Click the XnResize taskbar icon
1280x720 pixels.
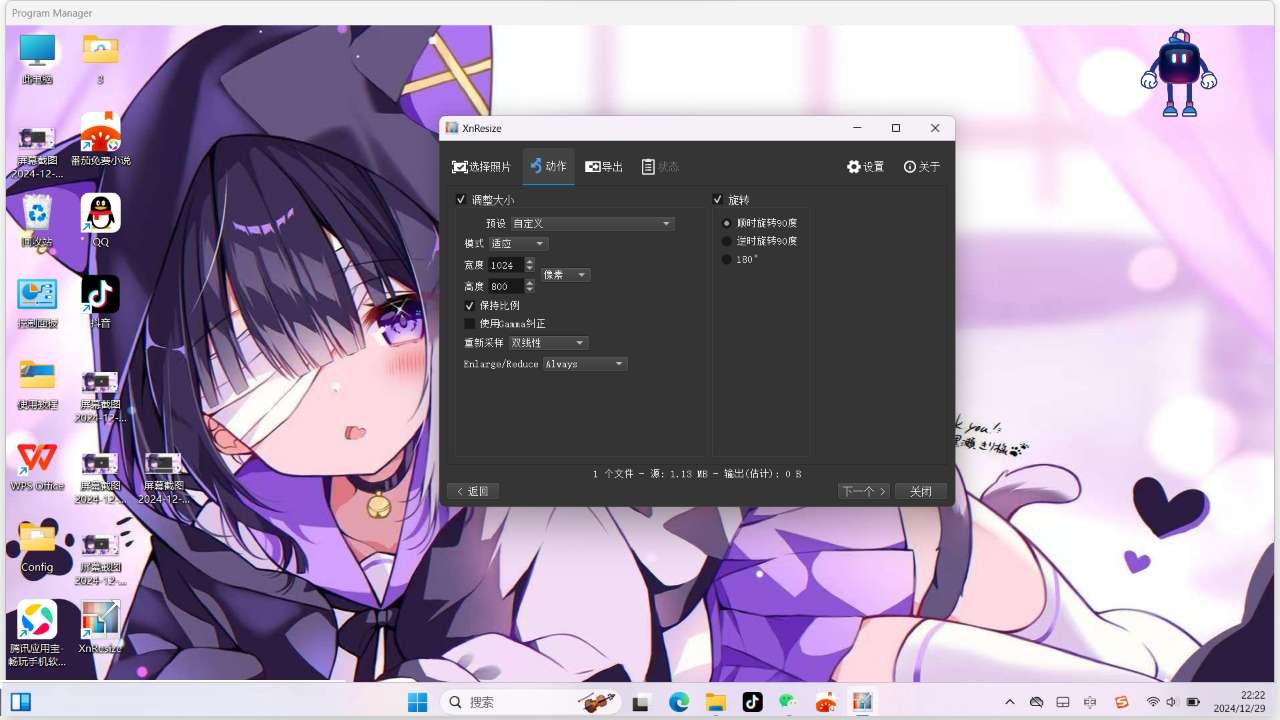pyautogui.click(x=863, y=702)
